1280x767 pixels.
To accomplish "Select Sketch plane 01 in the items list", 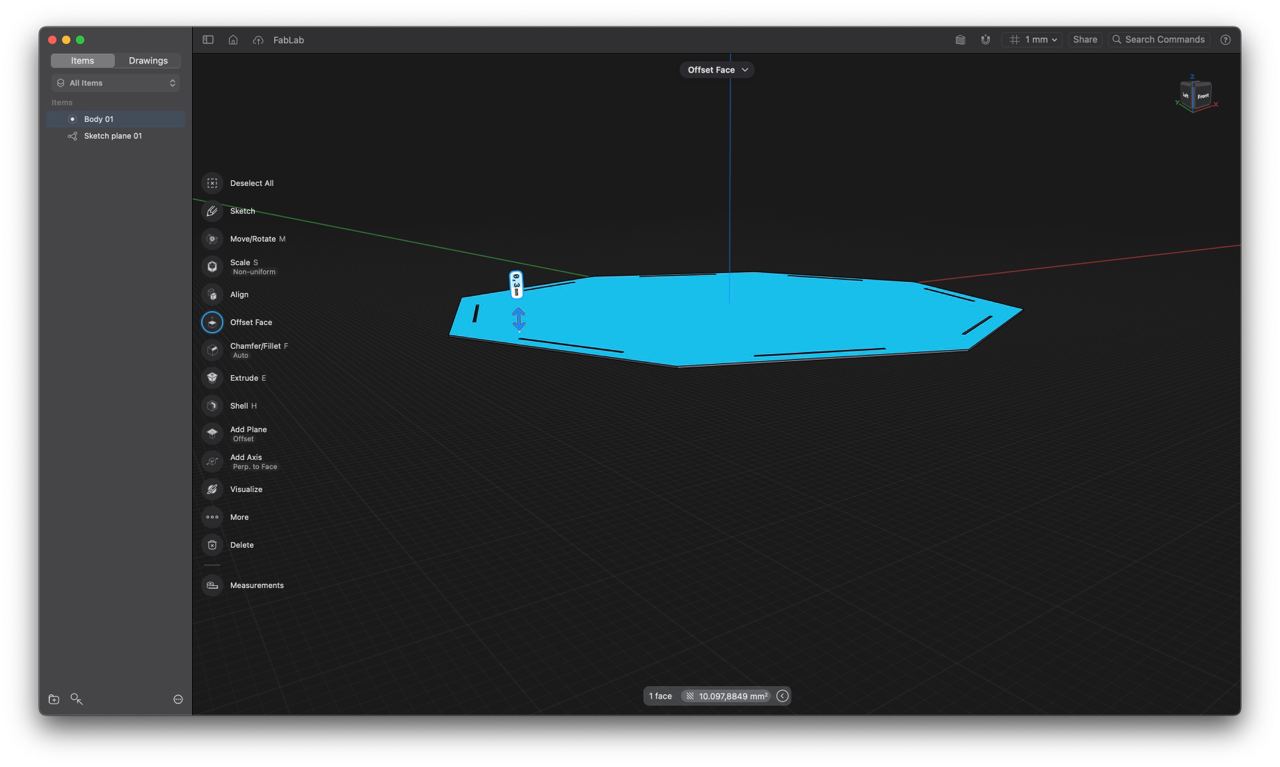I will point(116,136).
